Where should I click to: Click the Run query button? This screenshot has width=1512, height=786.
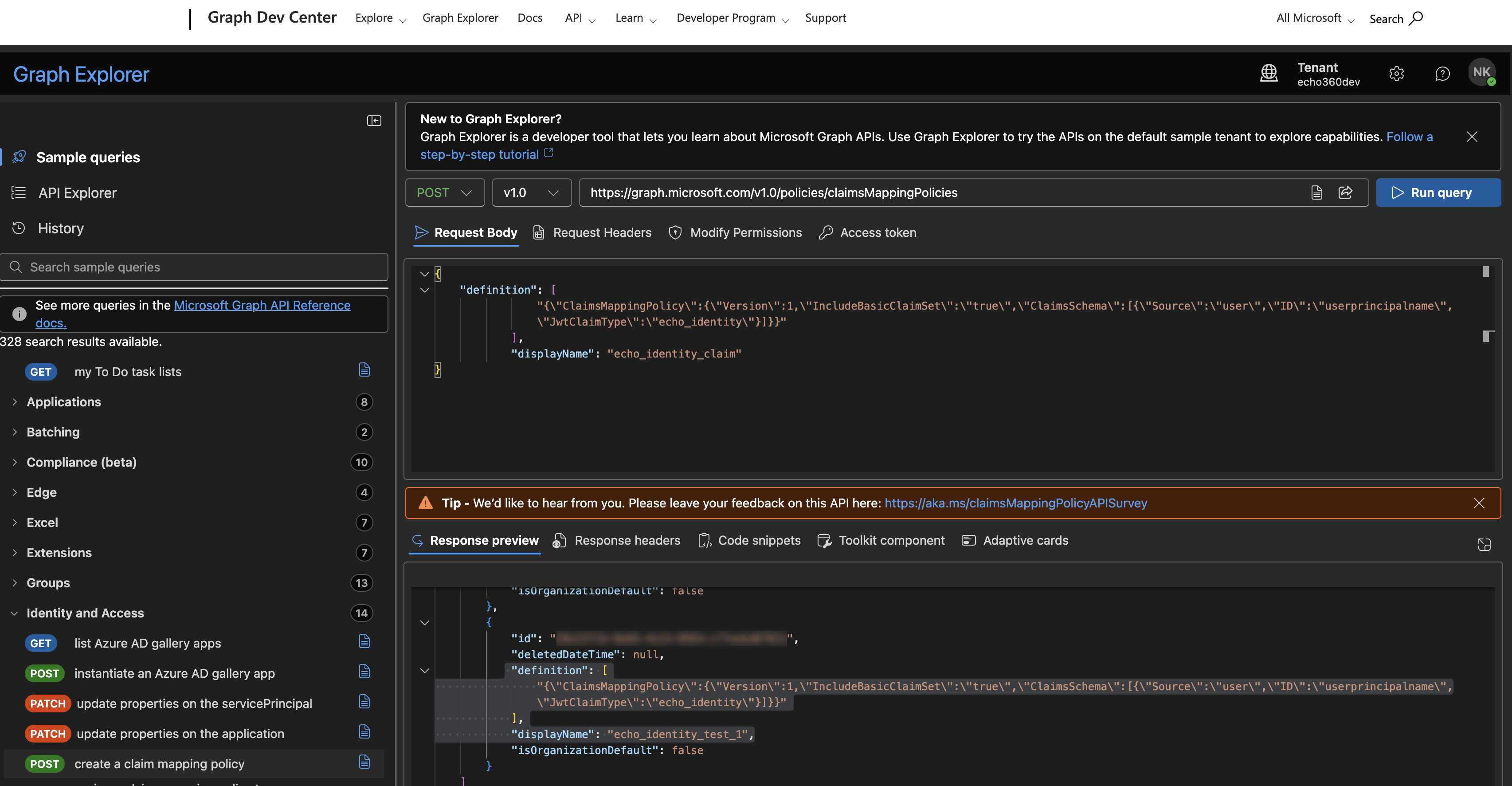click(1438, 193)
